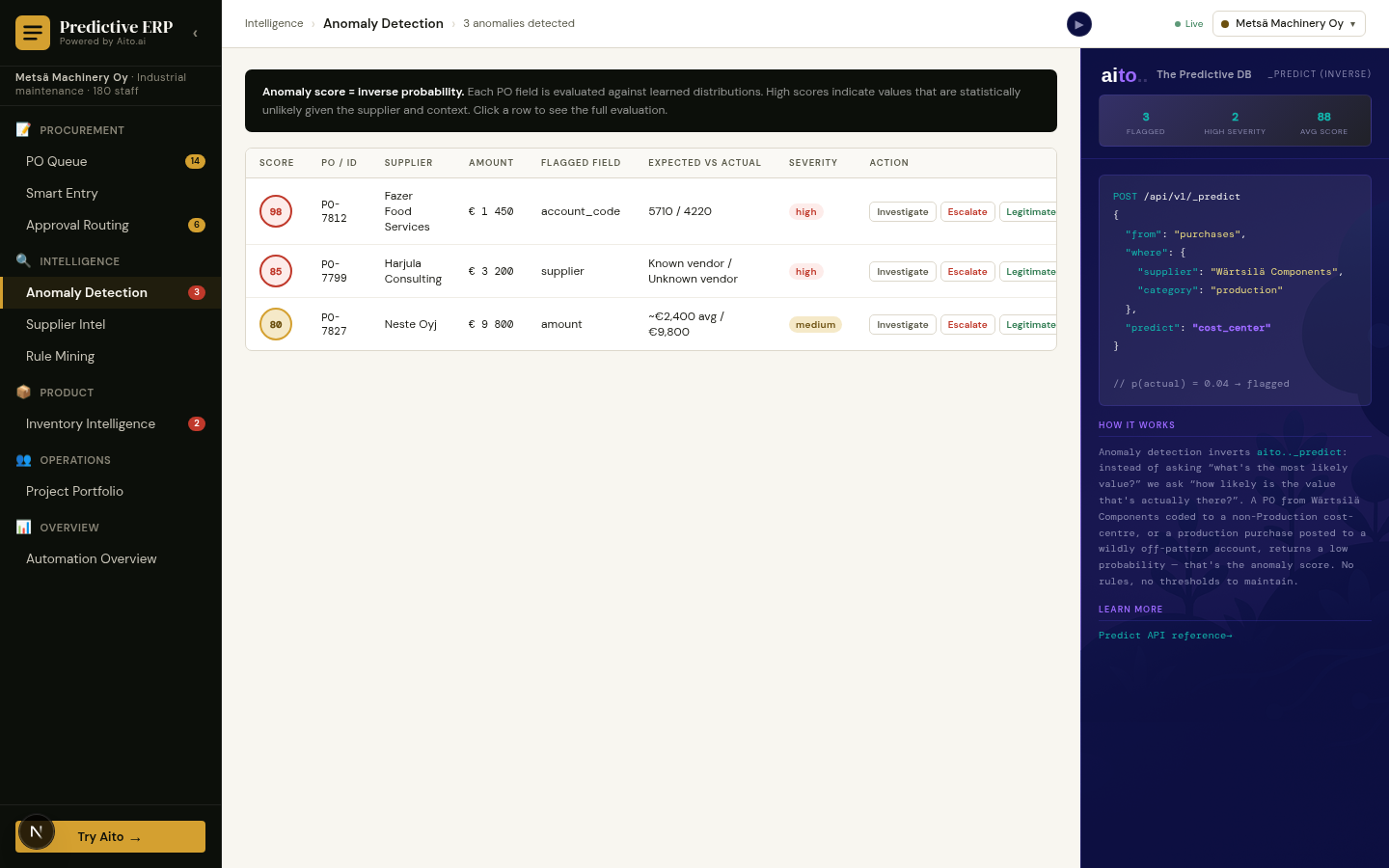Click the SCORE column header
This screenshot has height=868, width=1389.
click(277, 163)
